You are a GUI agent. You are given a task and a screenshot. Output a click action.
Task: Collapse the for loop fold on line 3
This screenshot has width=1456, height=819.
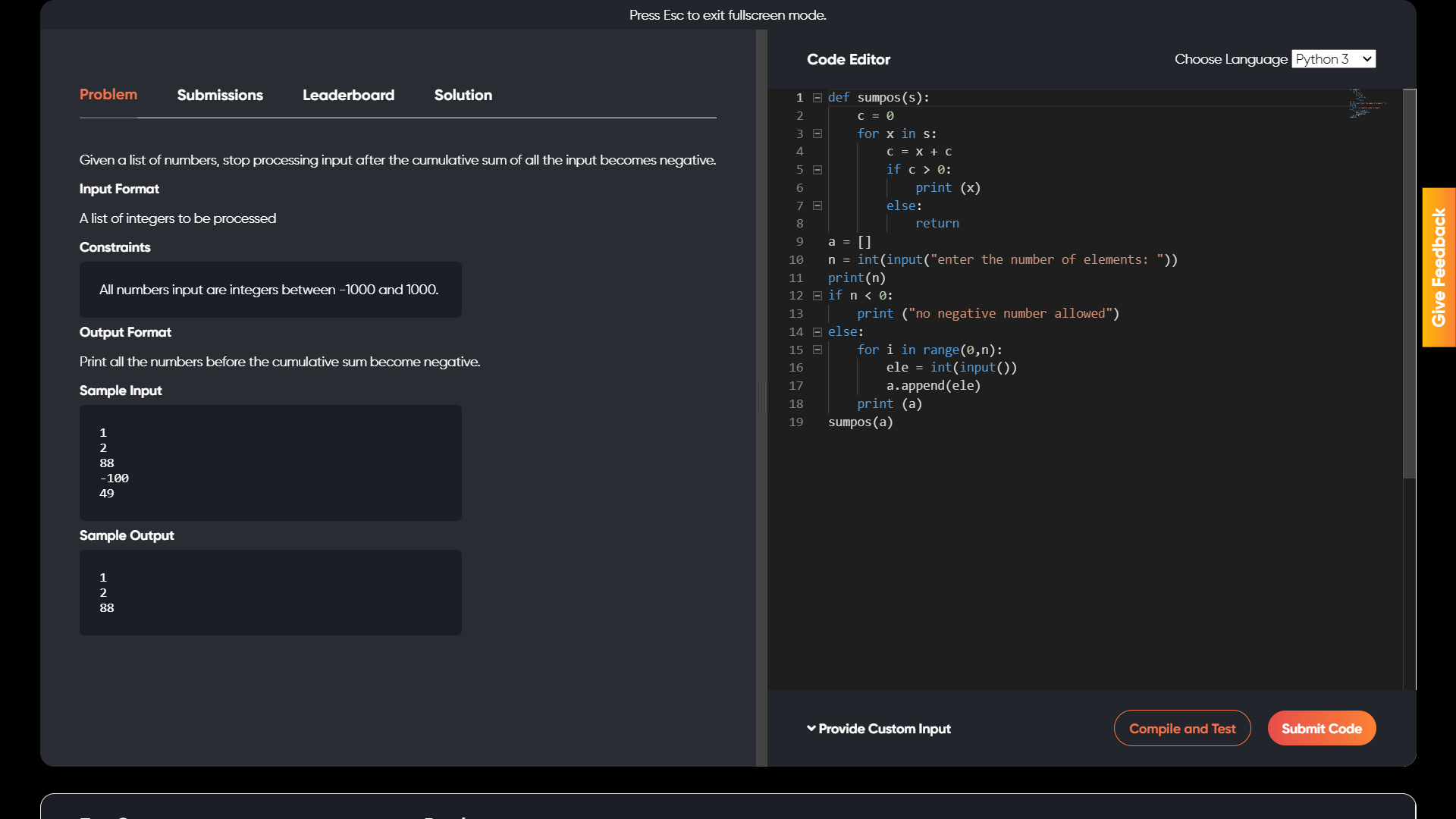[817, 133]
